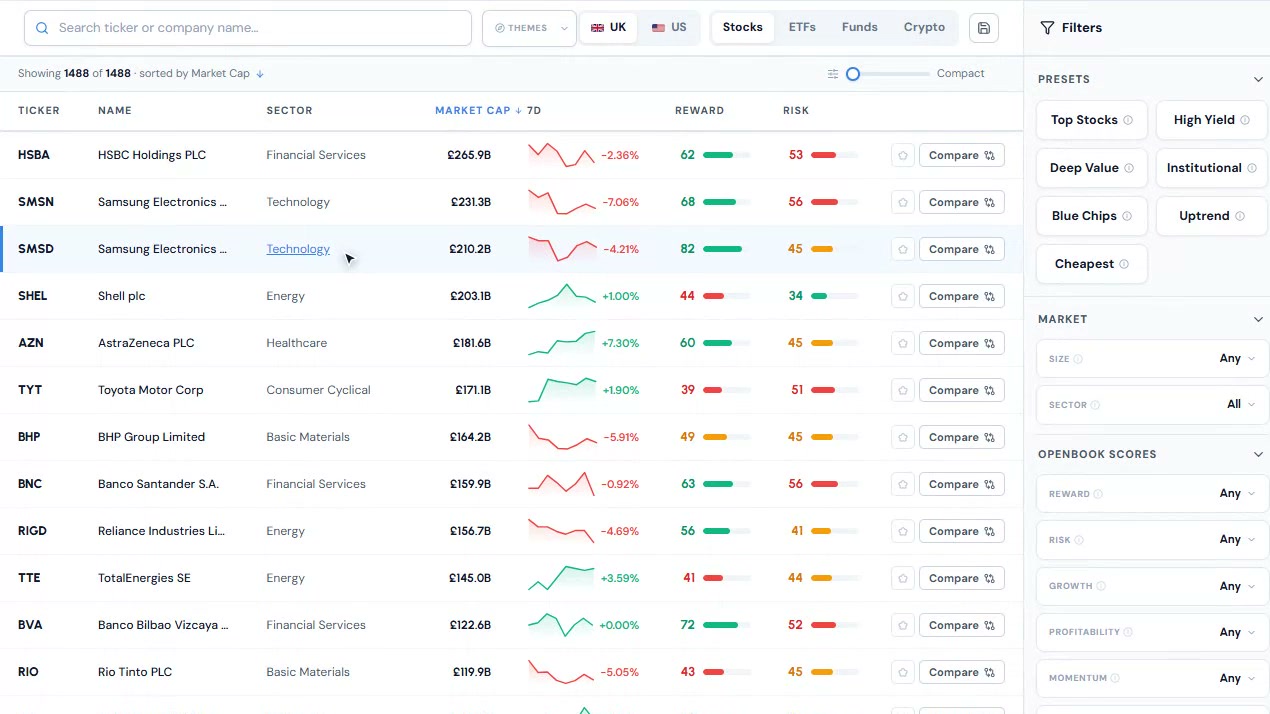Open the Risk score dropdown
The image size is (1270, 714).
point(1152,540)
